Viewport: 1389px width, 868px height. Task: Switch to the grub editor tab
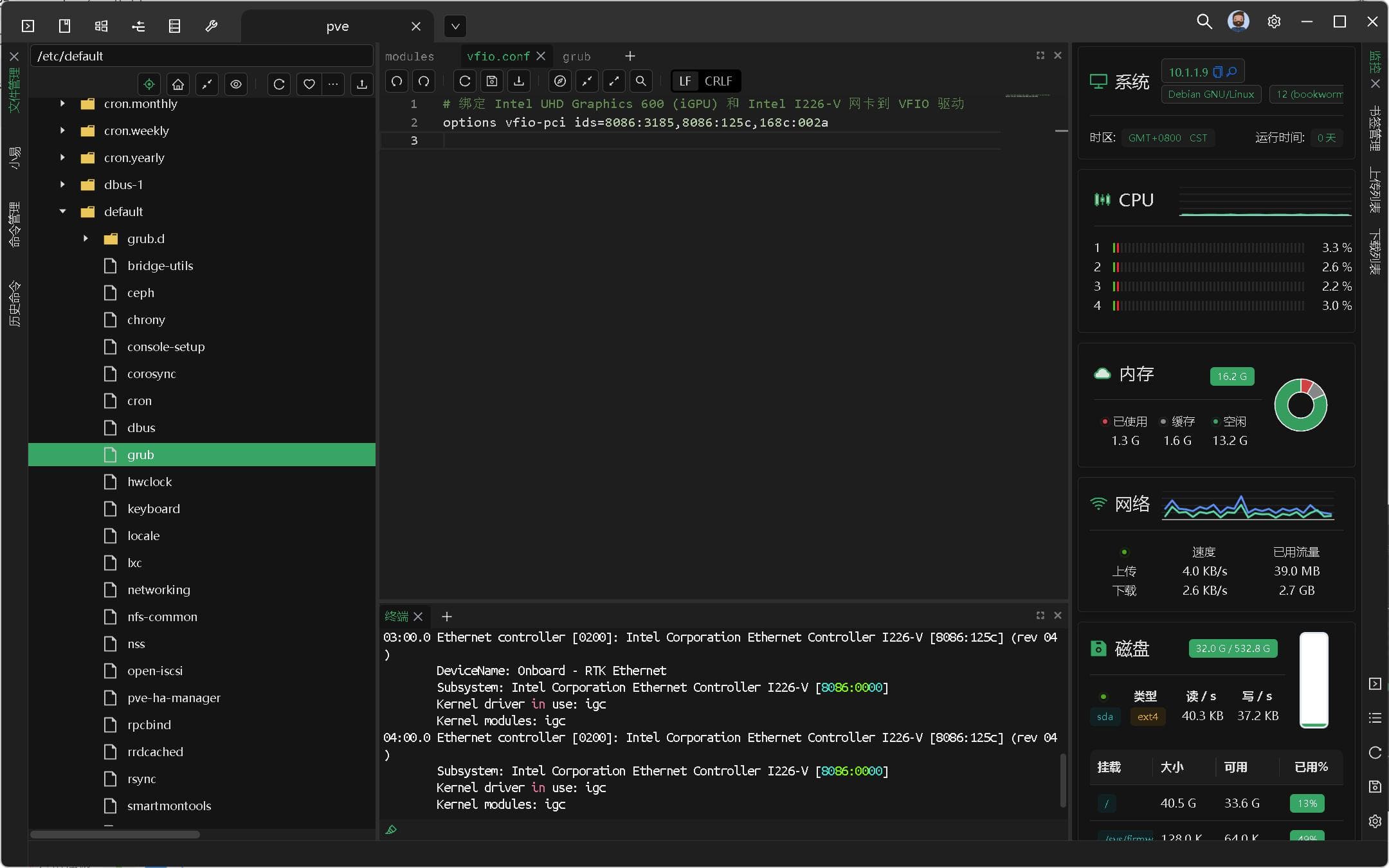[x=576, y=57]
